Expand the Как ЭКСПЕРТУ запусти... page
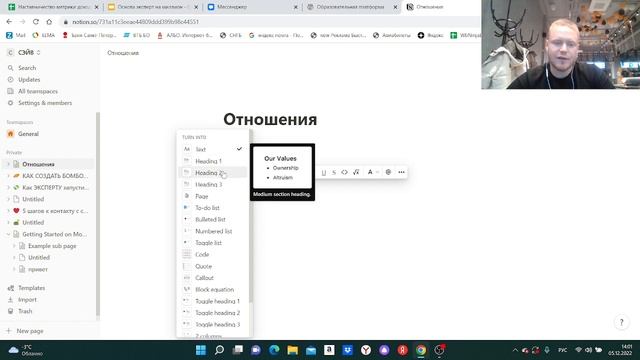This screenshot has width=640, height=360. click(x=8, y=188)
